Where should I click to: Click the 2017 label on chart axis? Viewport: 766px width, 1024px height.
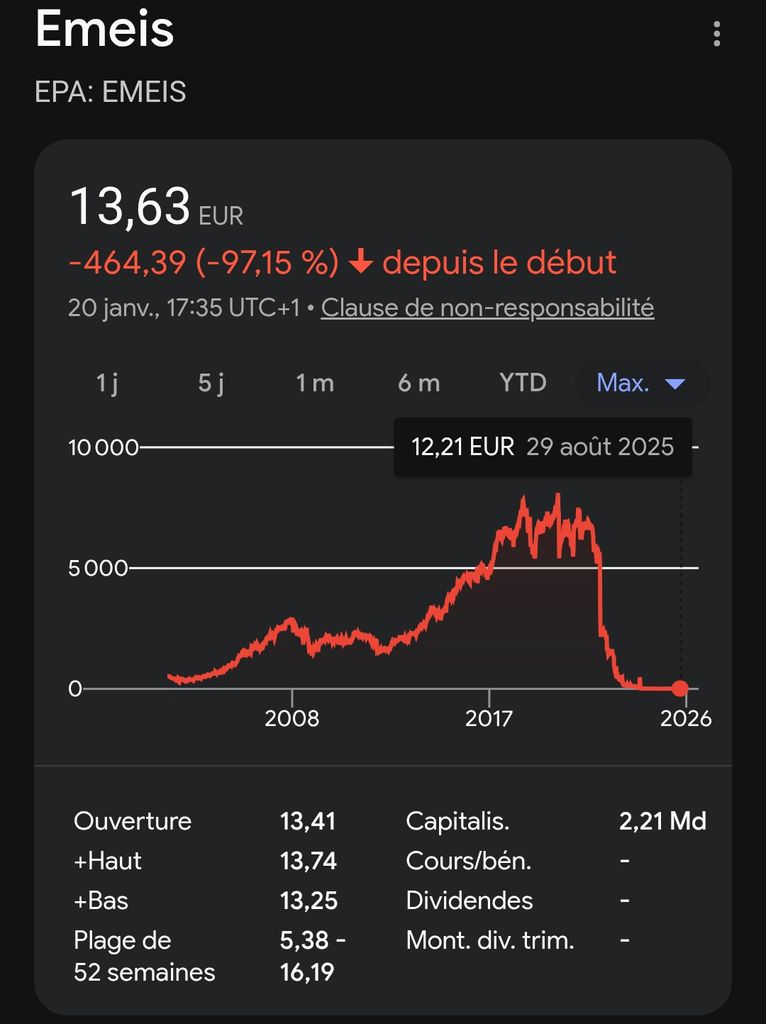pyautogui.click(x=489, y=719)
